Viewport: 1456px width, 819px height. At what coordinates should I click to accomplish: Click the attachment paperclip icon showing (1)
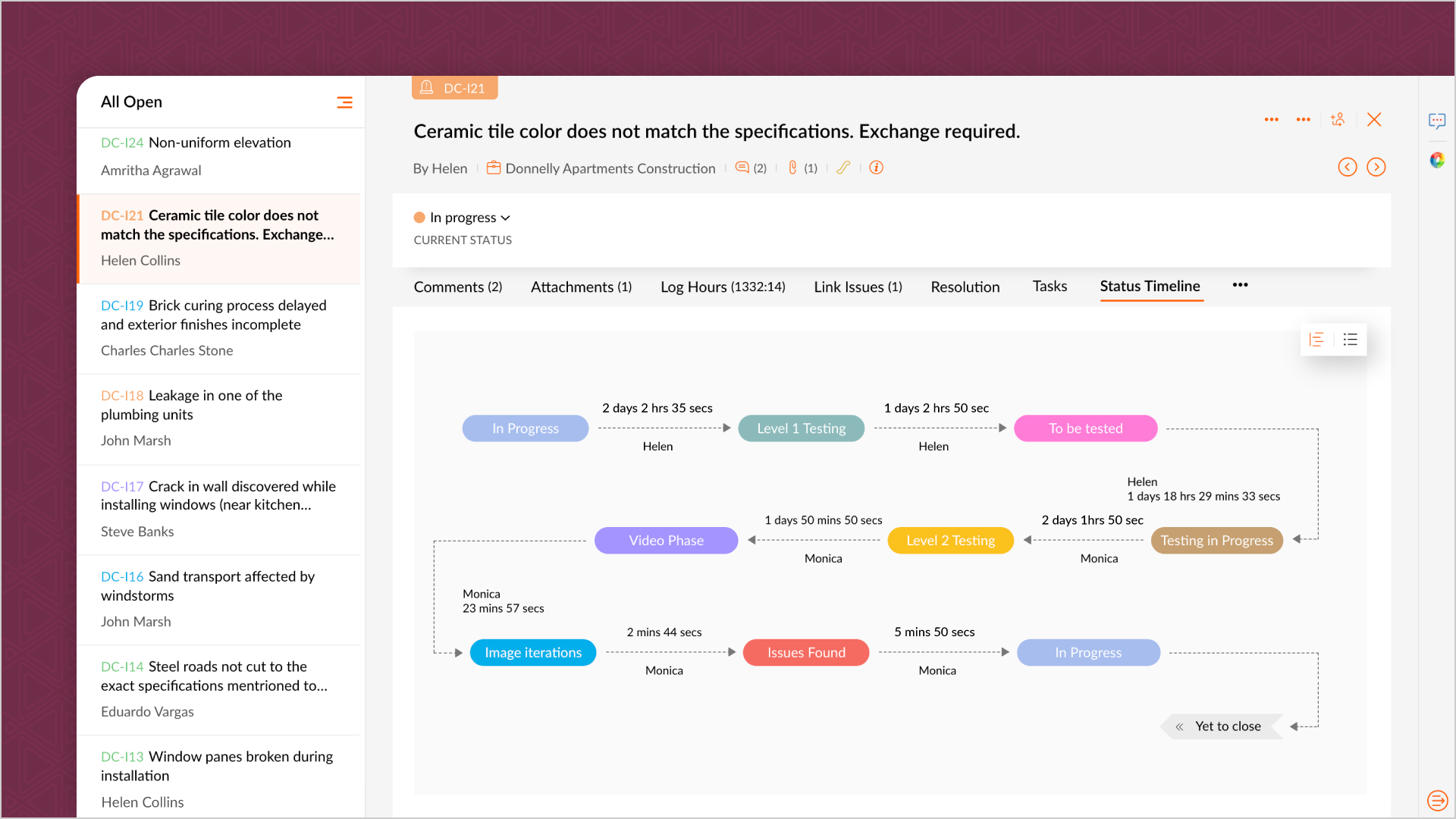pos(792,168)
